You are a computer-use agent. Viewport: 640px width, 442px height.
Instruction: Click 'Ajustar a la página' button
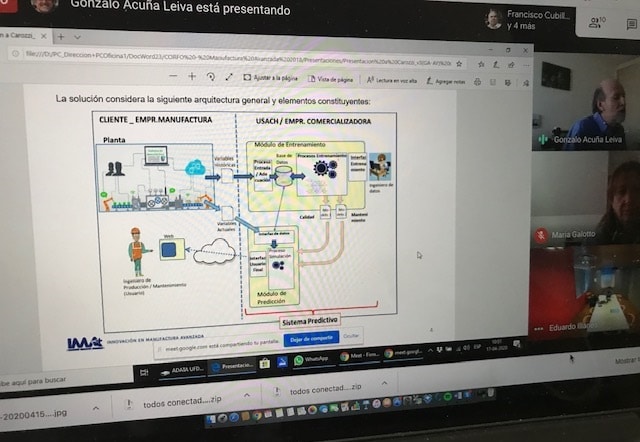click(271, 78)
